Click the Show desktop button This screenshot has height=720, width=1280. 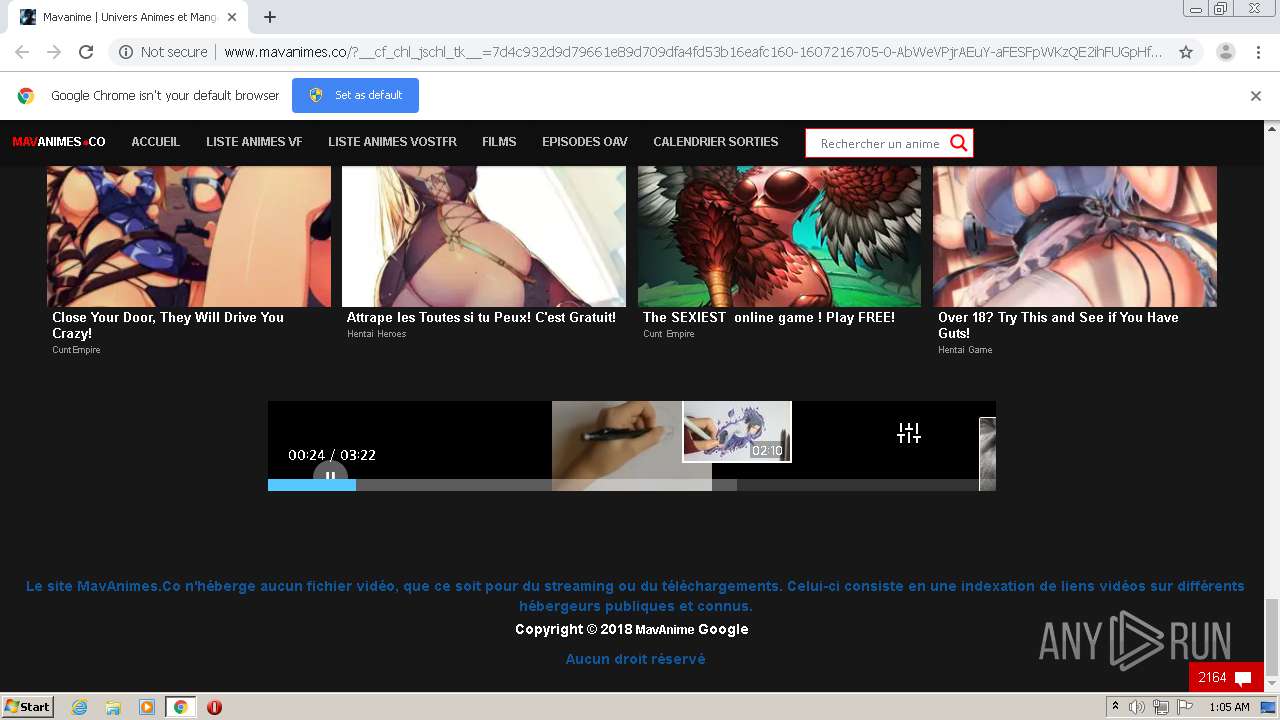pos(1268,707)
